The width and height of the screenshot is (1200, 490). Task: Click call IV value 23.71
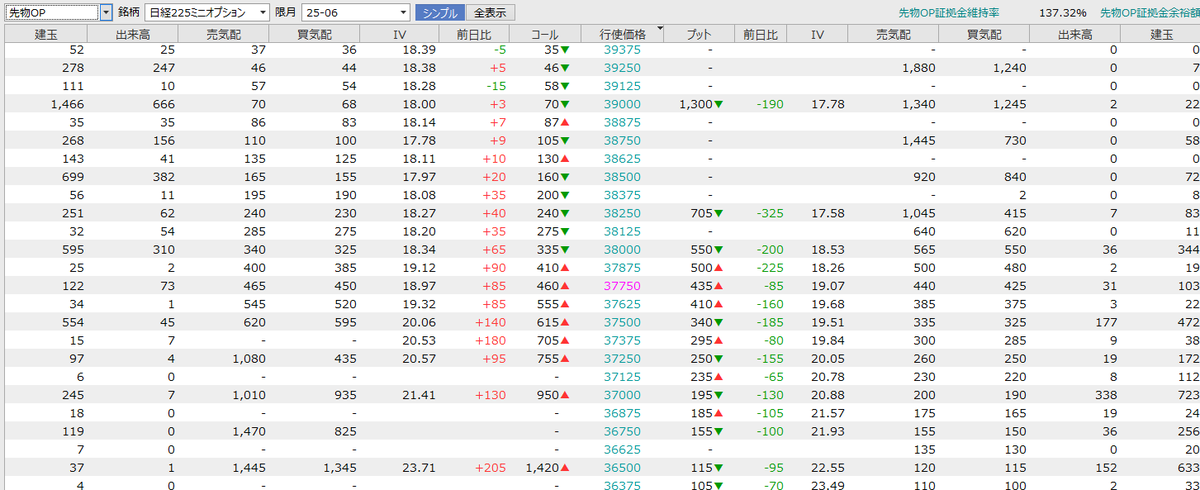pyautogui.click(x=420, y=467)
